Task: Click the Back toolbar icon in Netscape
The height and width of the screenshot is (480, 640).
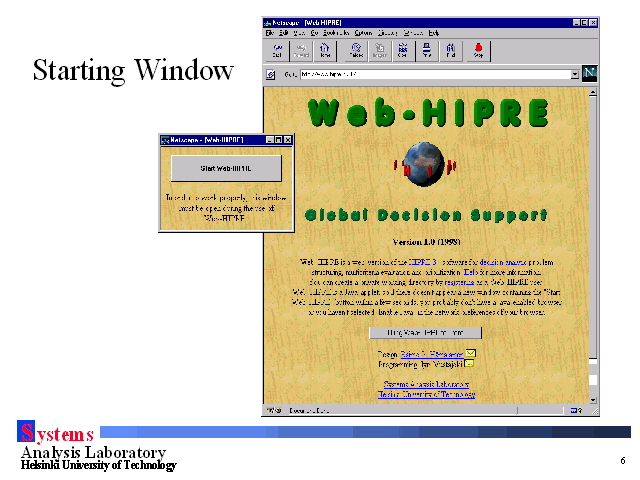Action: click(277, 50)
